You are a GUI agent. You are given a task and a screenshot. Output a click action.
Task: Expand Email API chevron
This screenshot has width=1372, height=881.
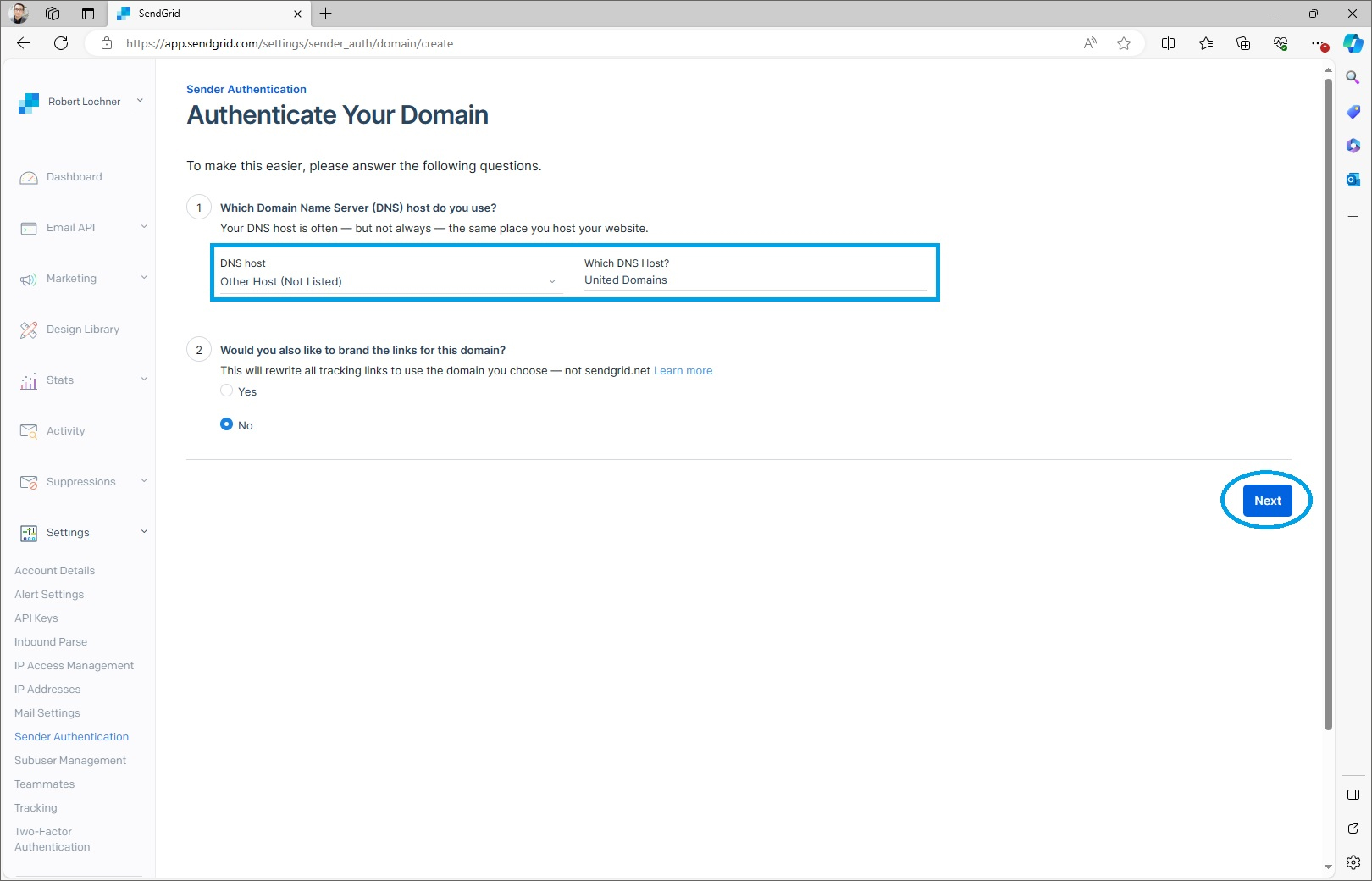click(x=144, y=227)
